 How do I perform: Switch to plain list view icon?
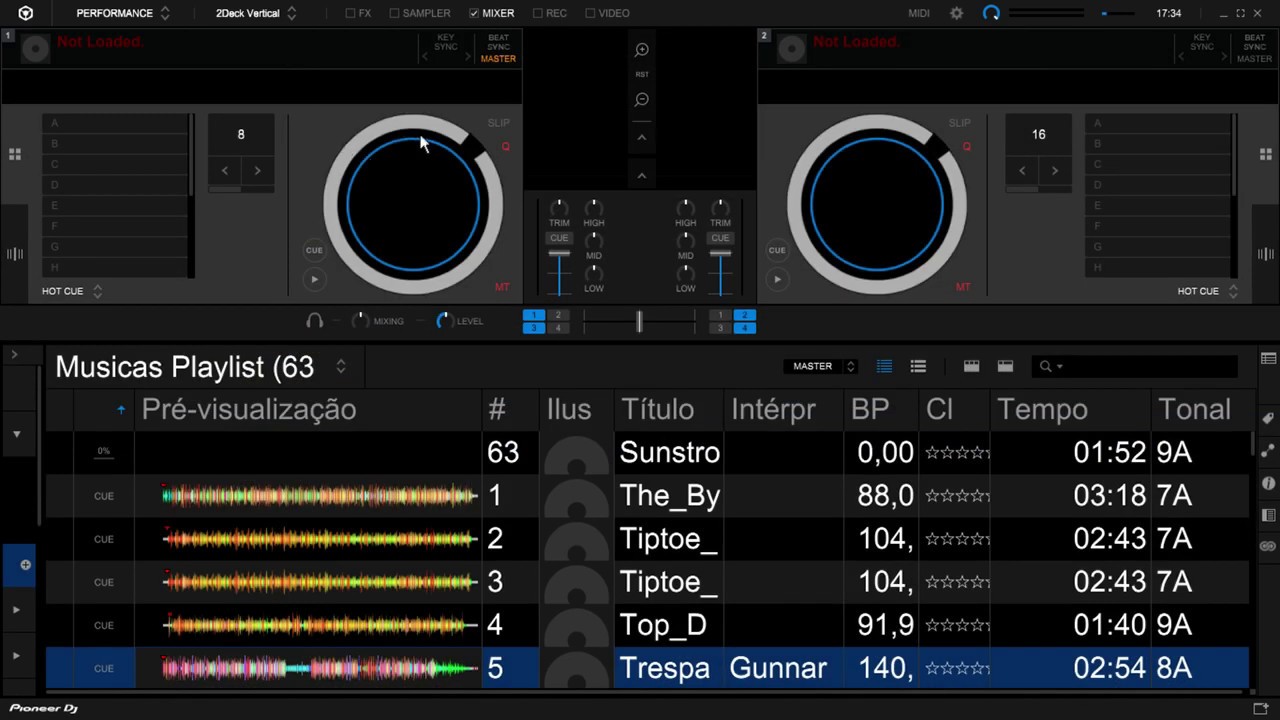[x=918, y=367]
